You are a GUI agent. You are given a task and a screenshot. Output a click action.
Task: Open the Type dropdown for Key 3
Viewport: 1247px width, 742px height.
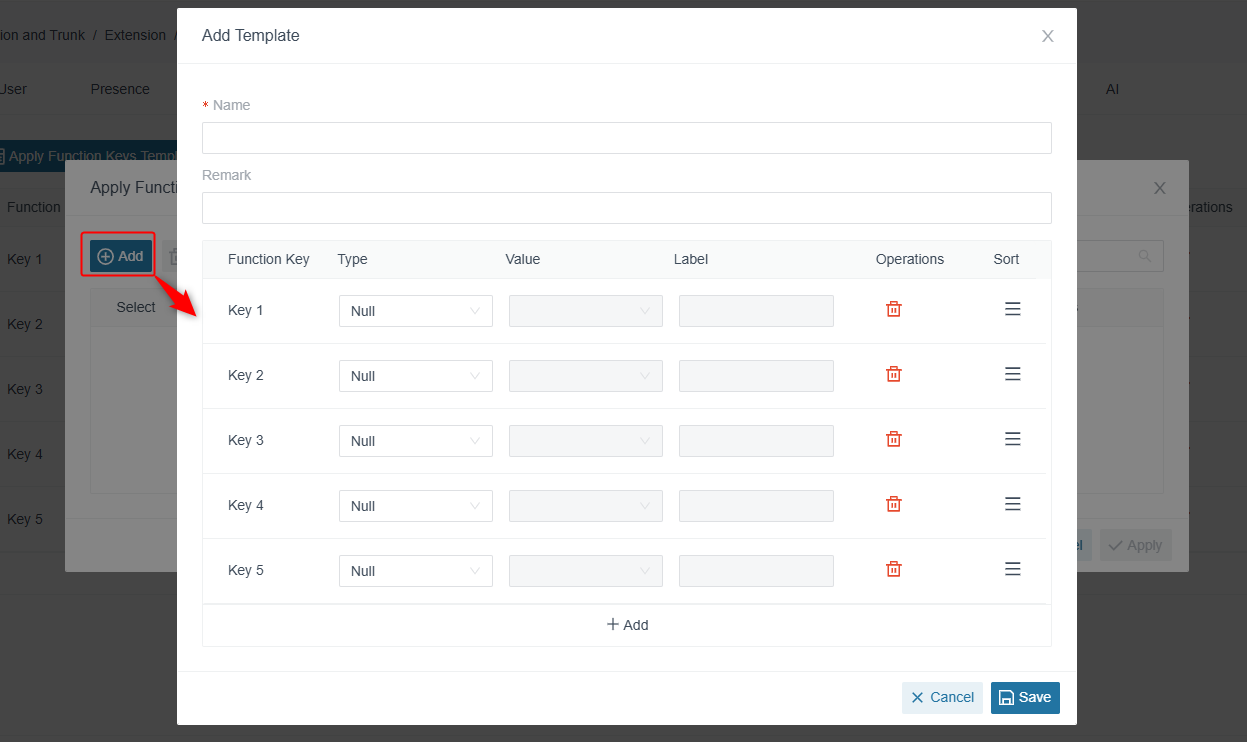pos(416,441)
